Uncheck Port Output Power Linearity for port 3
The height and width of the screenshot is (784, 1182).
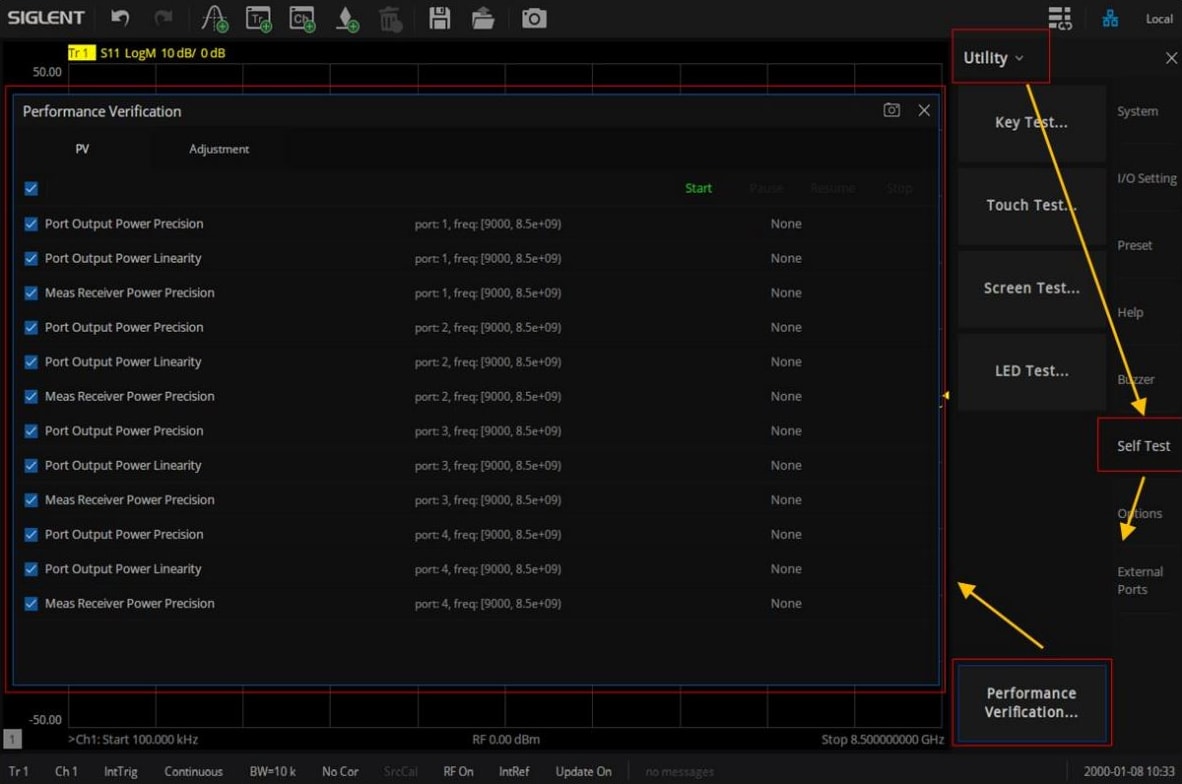pos(31,466)
